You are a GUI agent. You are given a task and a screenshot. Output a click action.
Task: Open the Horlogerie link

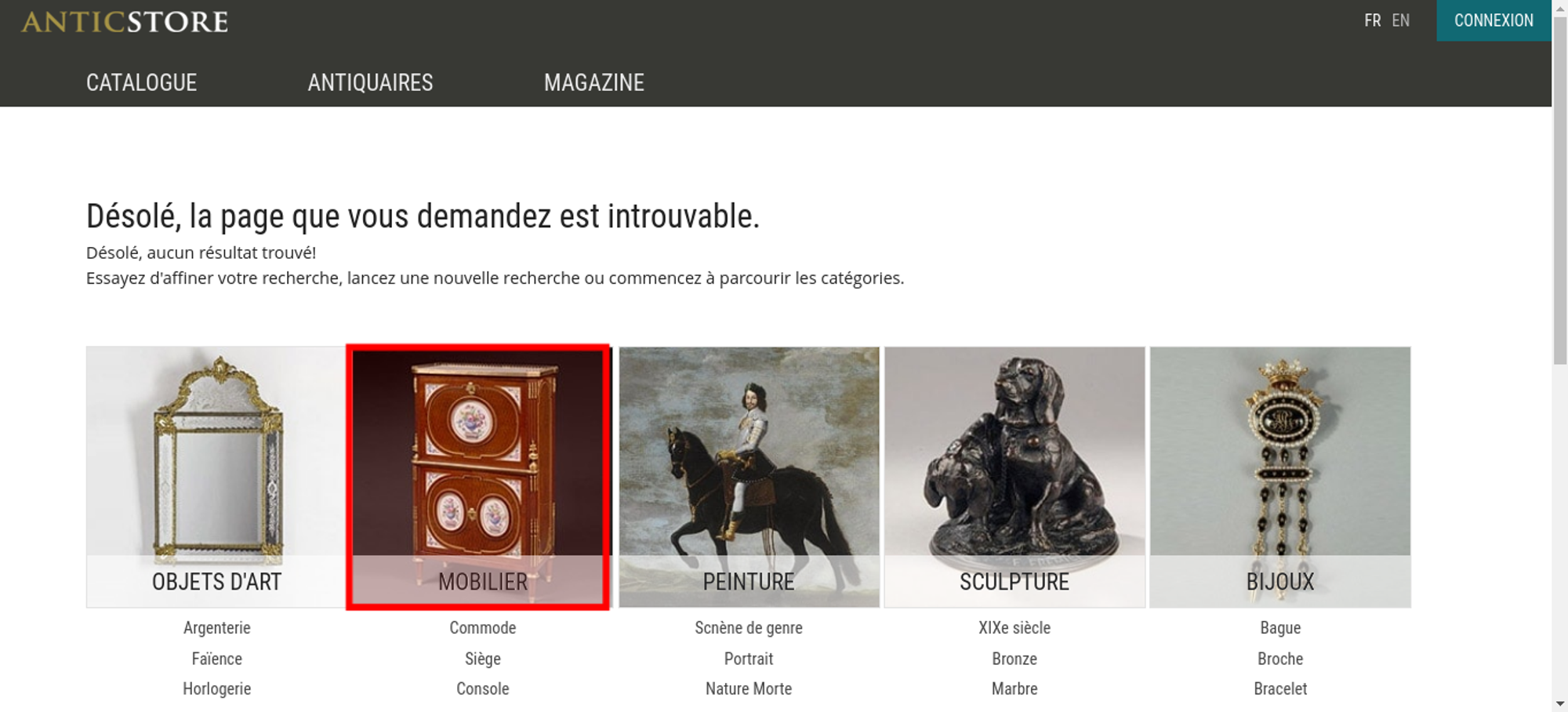217,688
